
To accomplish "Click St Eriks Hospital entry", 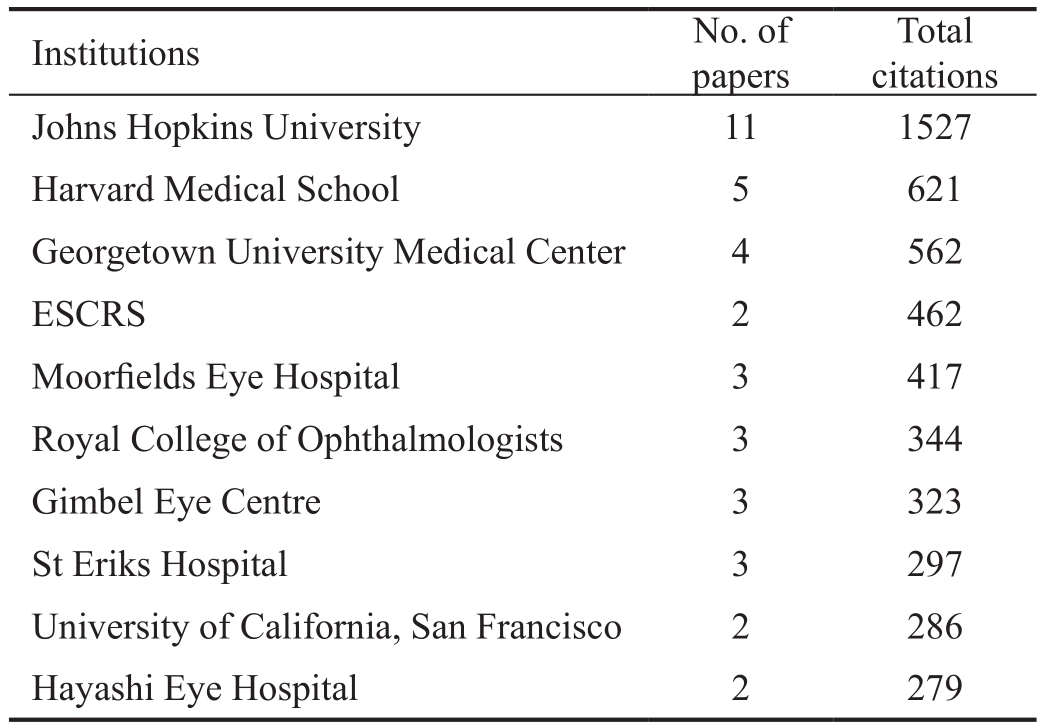I will point(159,564).
